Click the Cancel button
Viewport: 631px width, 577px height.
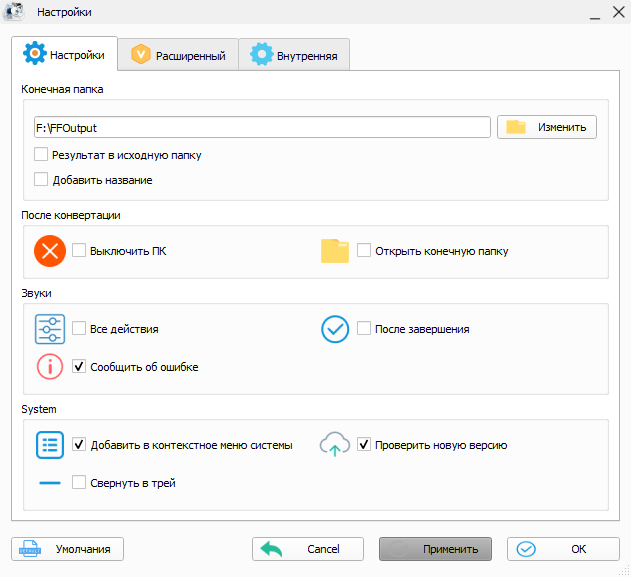point(308,549)
